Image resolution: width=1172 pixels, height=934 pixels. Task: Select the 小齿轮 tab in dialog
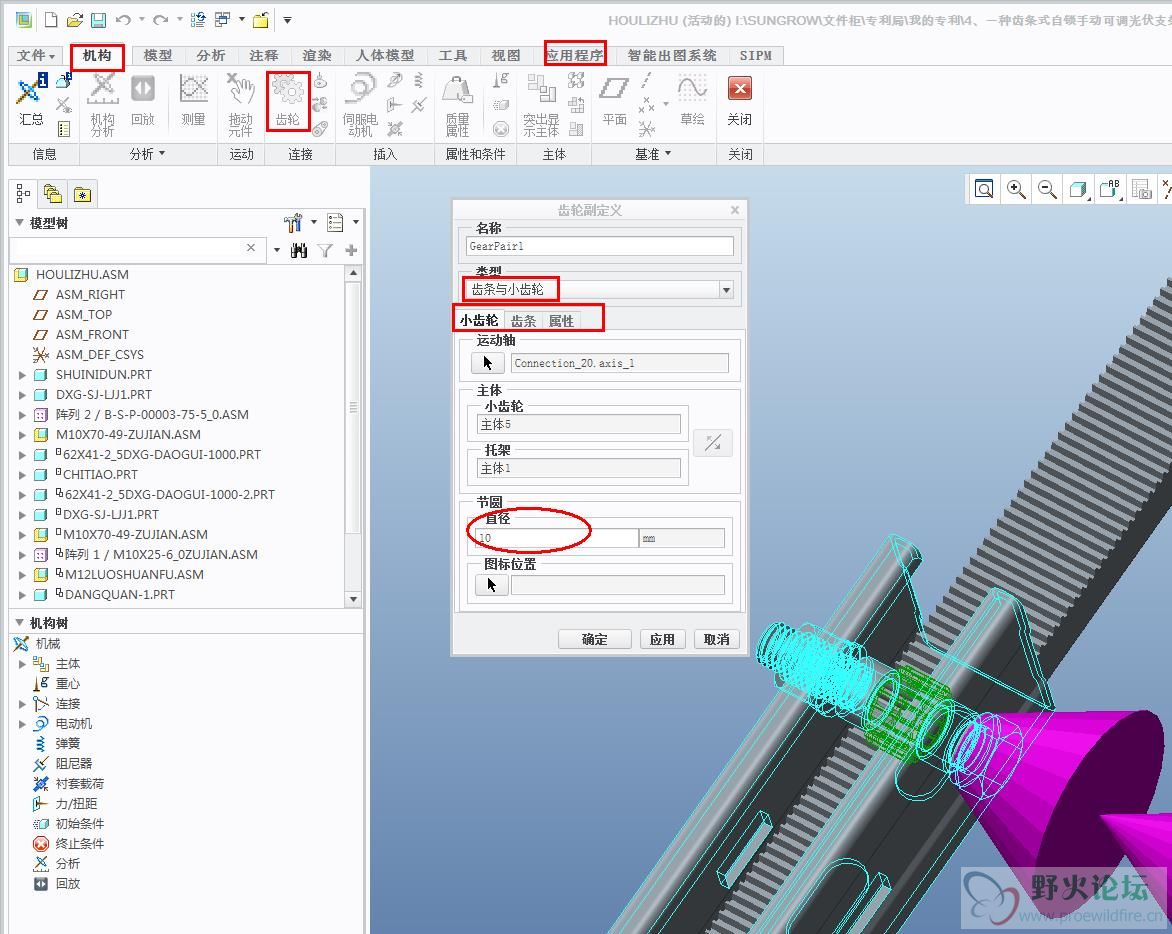pos(478,320)
